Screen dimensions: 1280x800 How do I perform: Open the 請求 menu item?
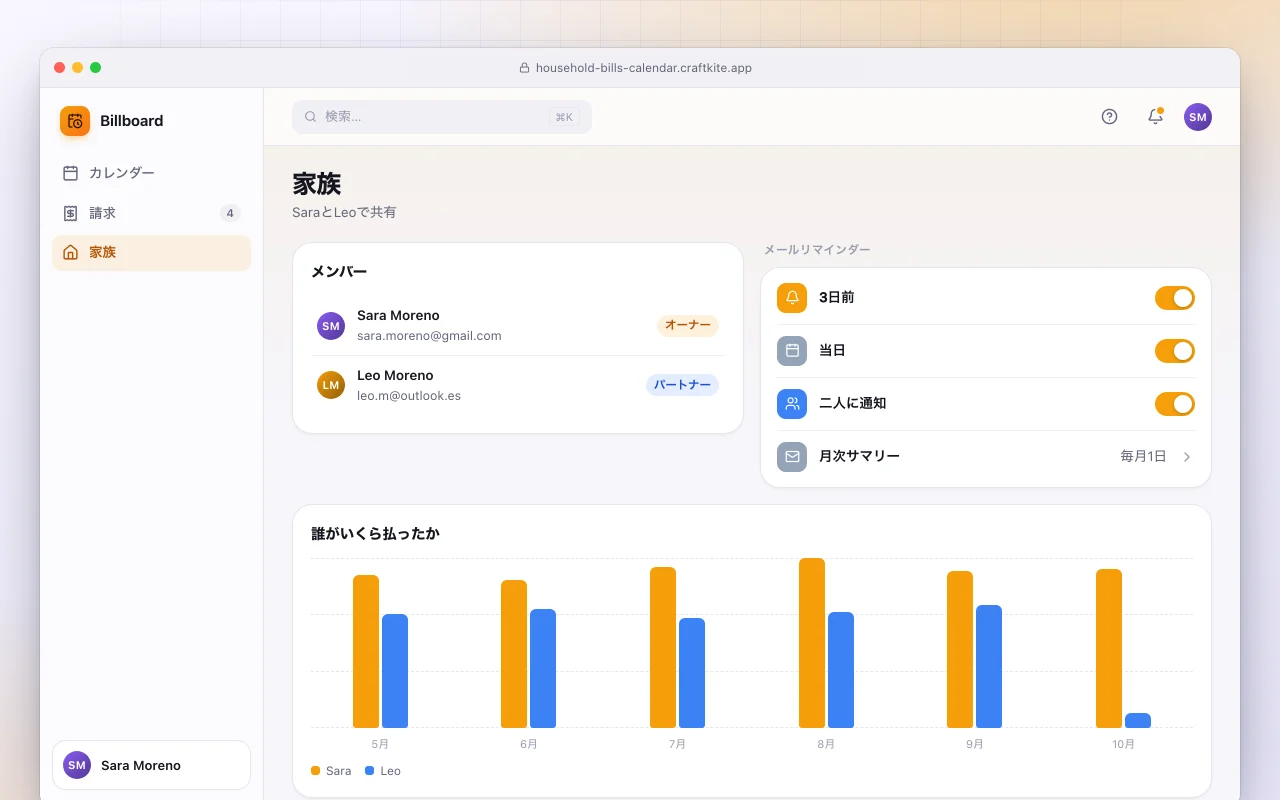click(151, 213)
